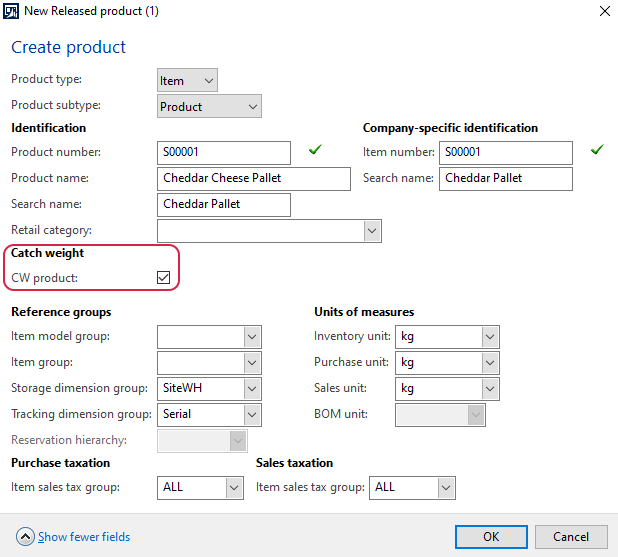Click green checkmark beside Product number field
Viewport: 618px width, 557px height.
click(x=315, y=149)
